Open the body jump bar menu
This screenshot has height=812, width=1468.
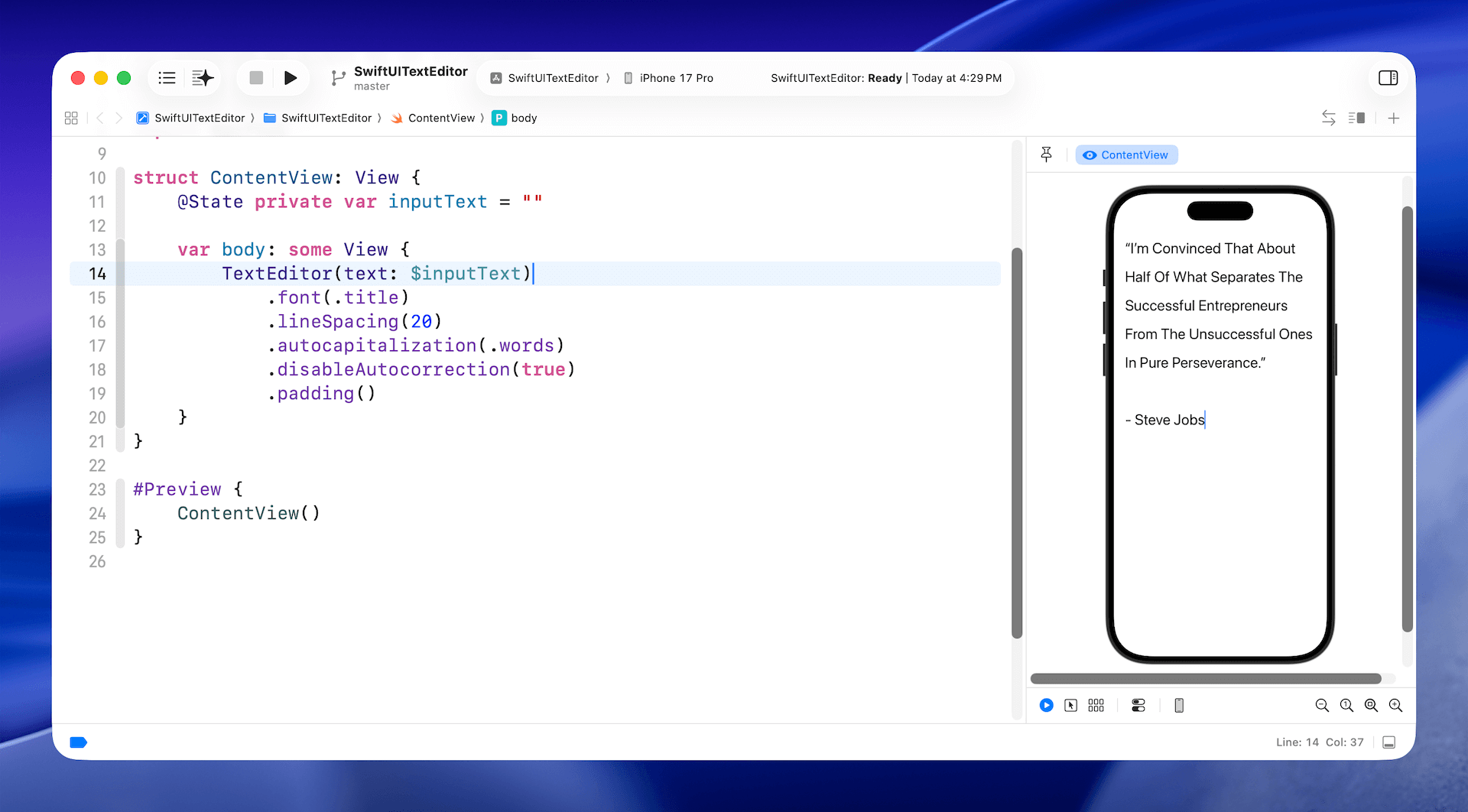[x=524, y=118]
